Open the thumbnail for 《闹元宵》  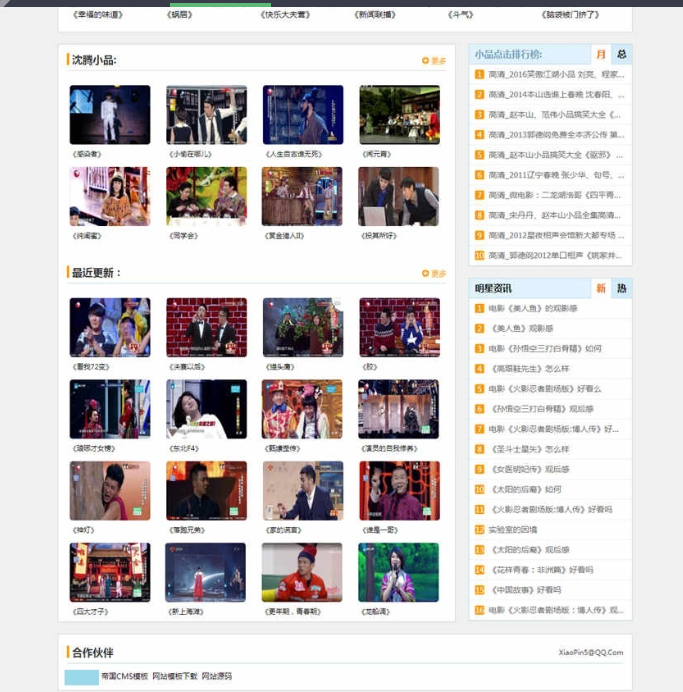click(x=400, y=115)
